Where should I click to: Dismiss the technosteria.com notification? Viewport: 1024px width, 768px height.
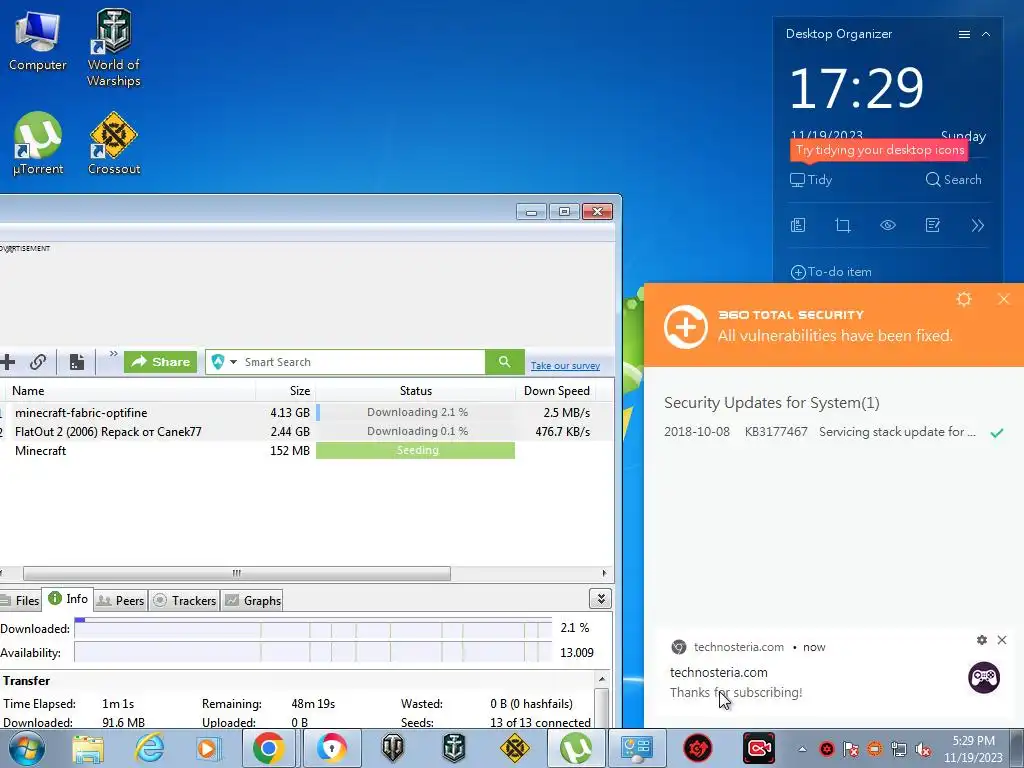(1002, 640)
